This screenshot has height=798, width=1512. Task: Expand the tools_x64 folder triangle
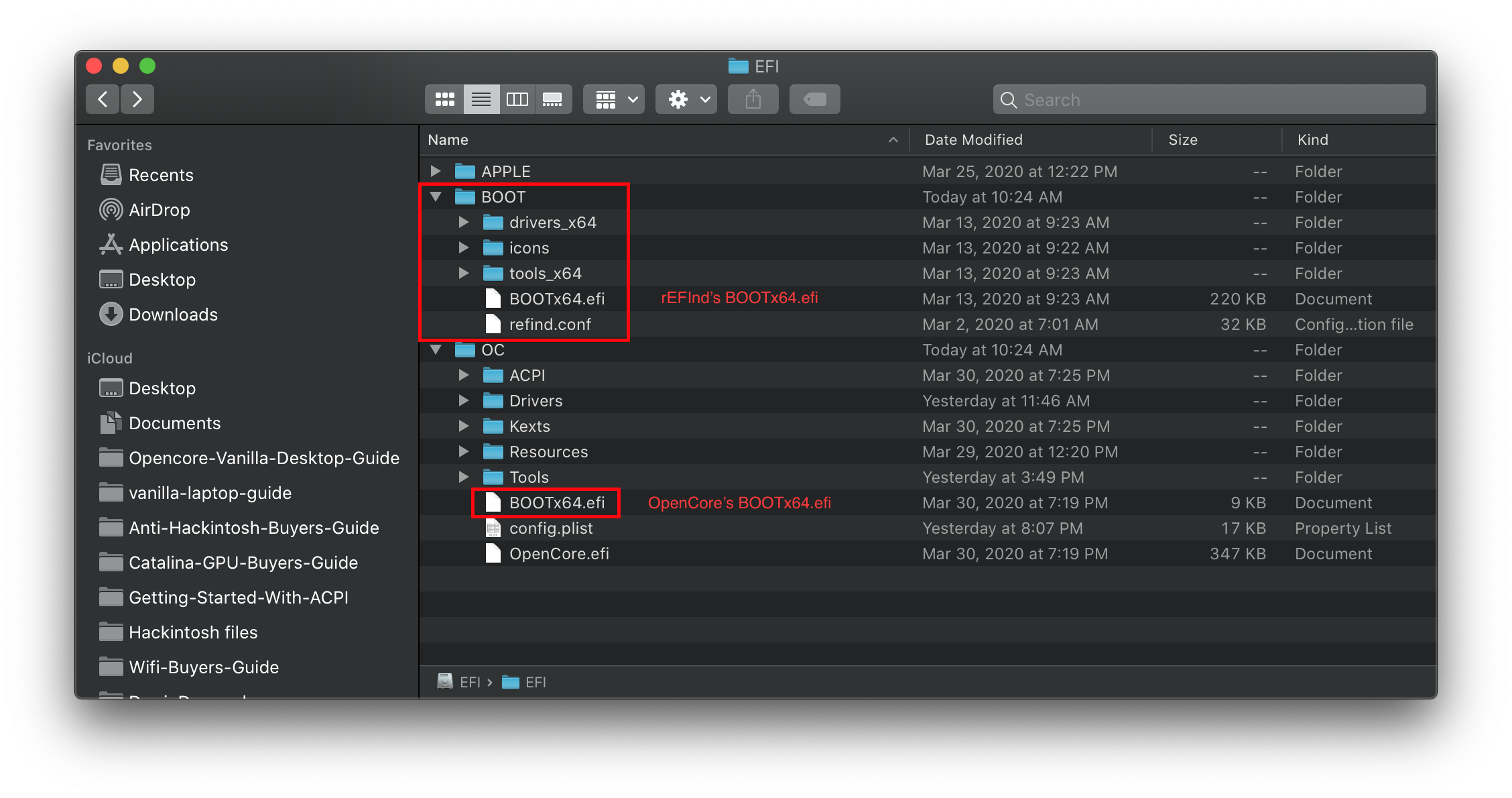point(463,273)
